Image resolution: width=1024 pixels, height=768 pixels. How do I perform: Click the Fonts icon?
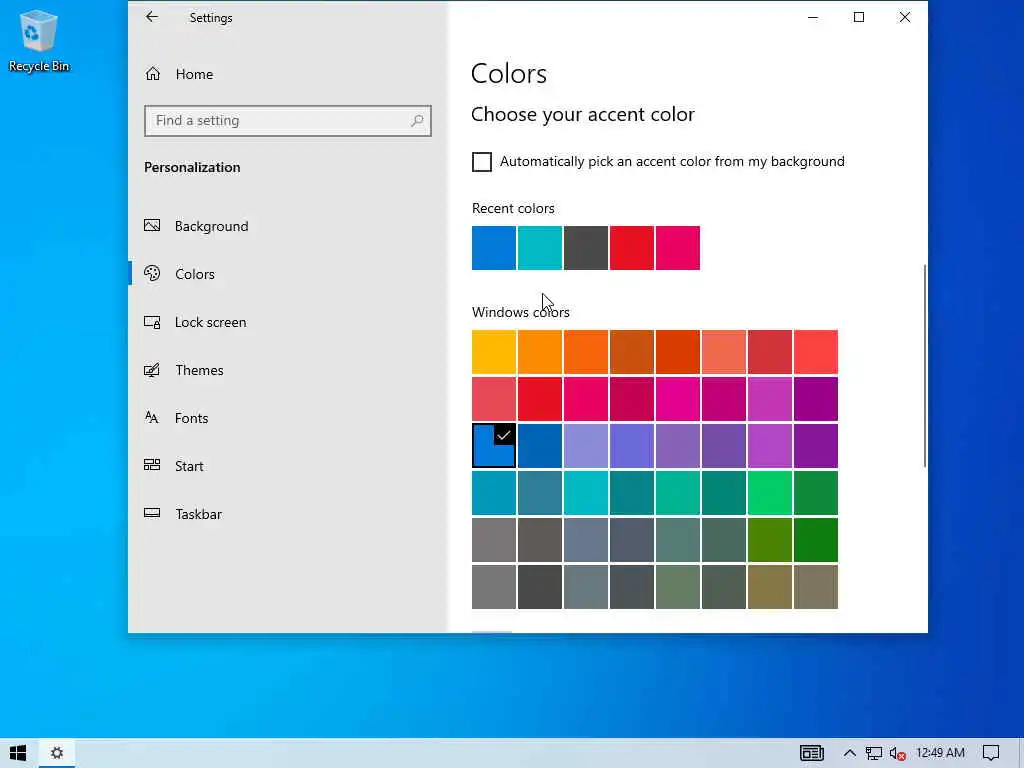click(152, 417)
